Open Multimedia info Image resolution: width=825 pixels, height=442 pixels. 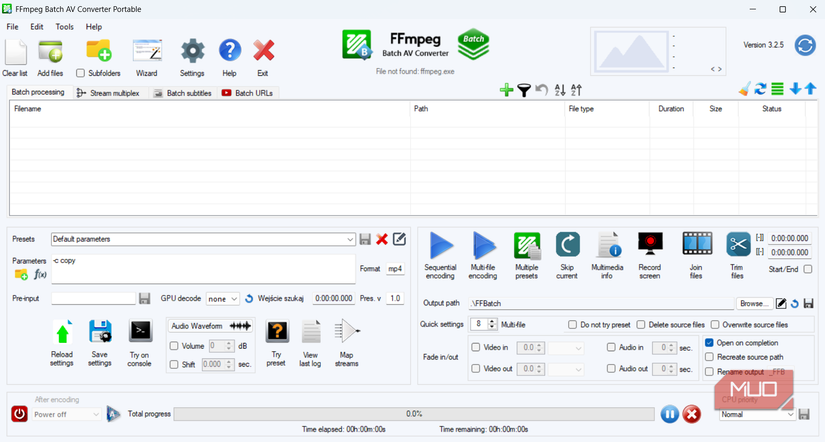point(608,245)
